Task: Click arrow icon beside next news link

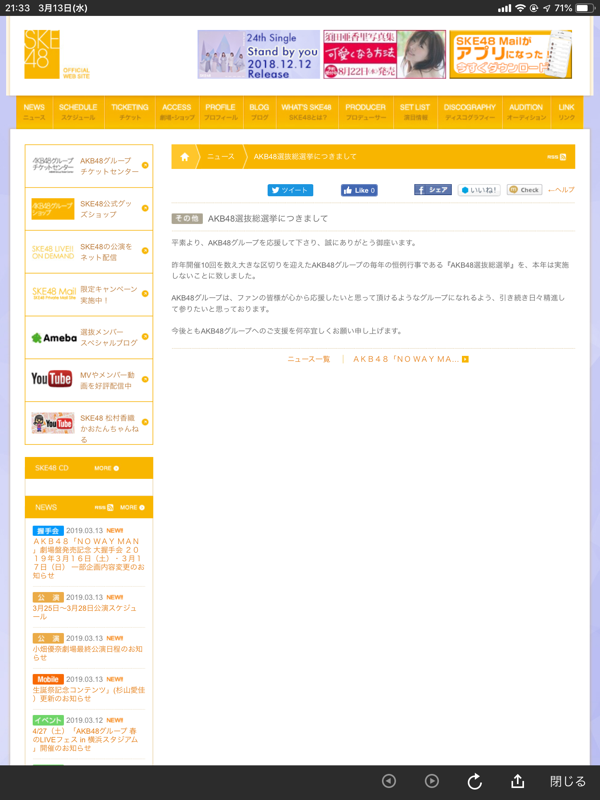Action: pos(465,359)
